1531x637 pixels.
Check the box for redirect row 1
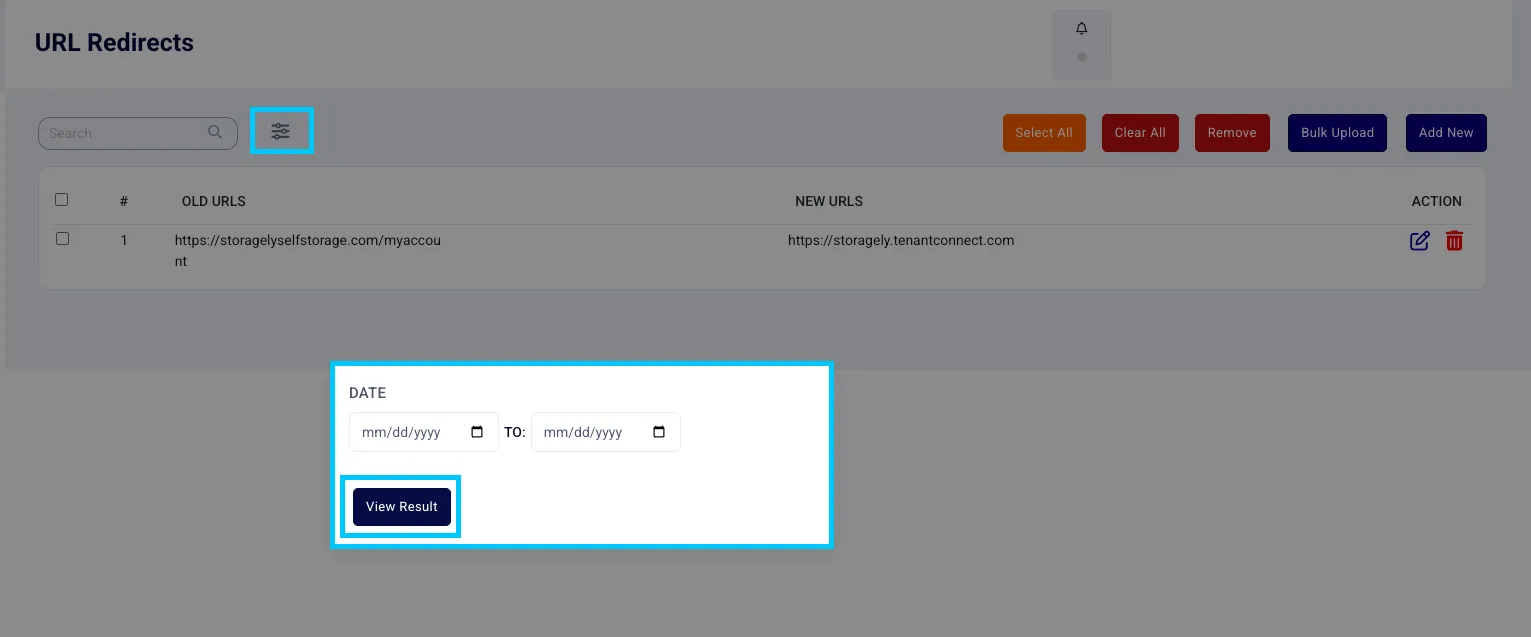point(62,239)
